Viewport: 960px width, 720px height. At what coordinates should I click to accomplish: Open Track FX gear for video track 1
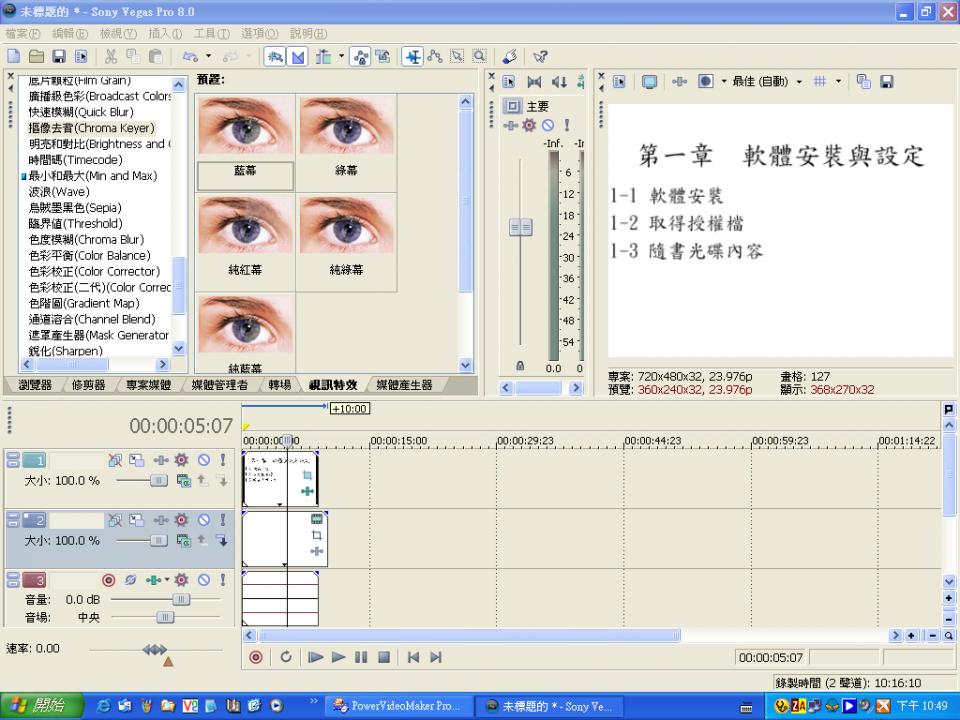click(x=180, y=459)
